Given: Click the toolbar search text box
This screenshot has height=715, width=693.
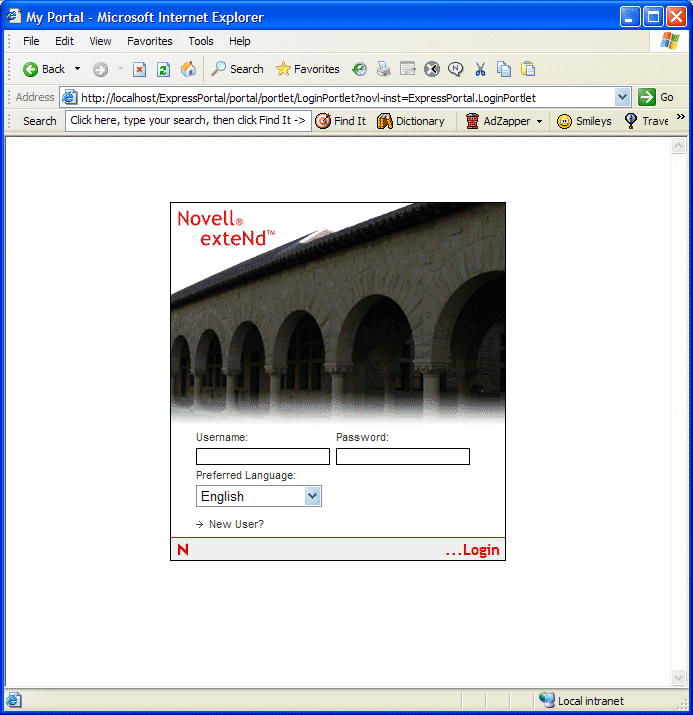Looking at the screenshot, I should coord(188,121).
